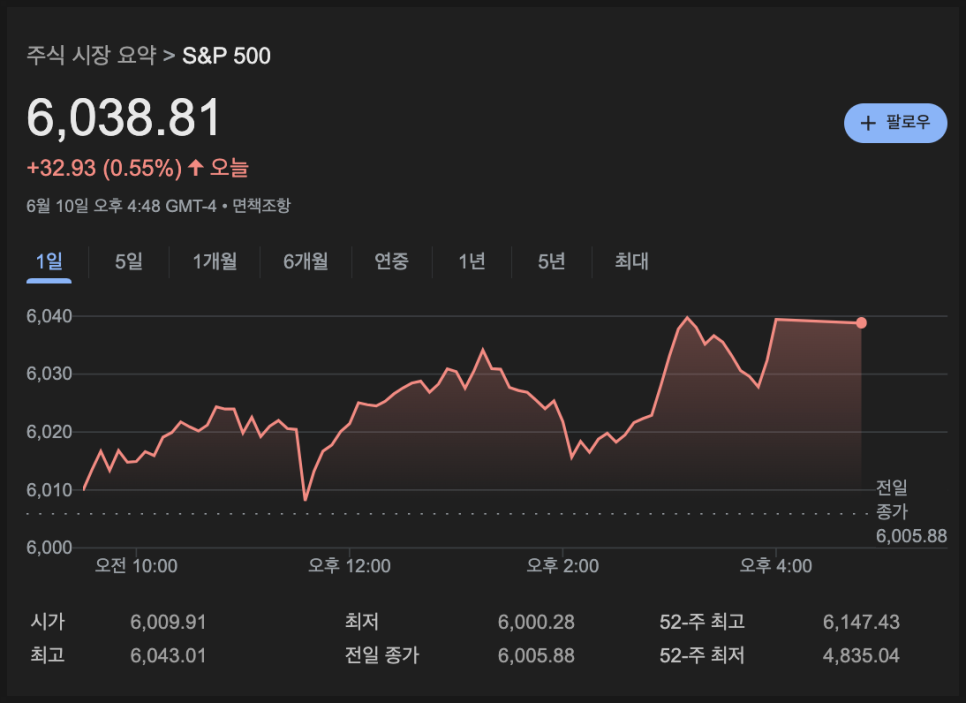The width and height of the screenshot is (966, 703).
Task: Click the 6,000 y-axis label
Action: click(x=49, y=548)
